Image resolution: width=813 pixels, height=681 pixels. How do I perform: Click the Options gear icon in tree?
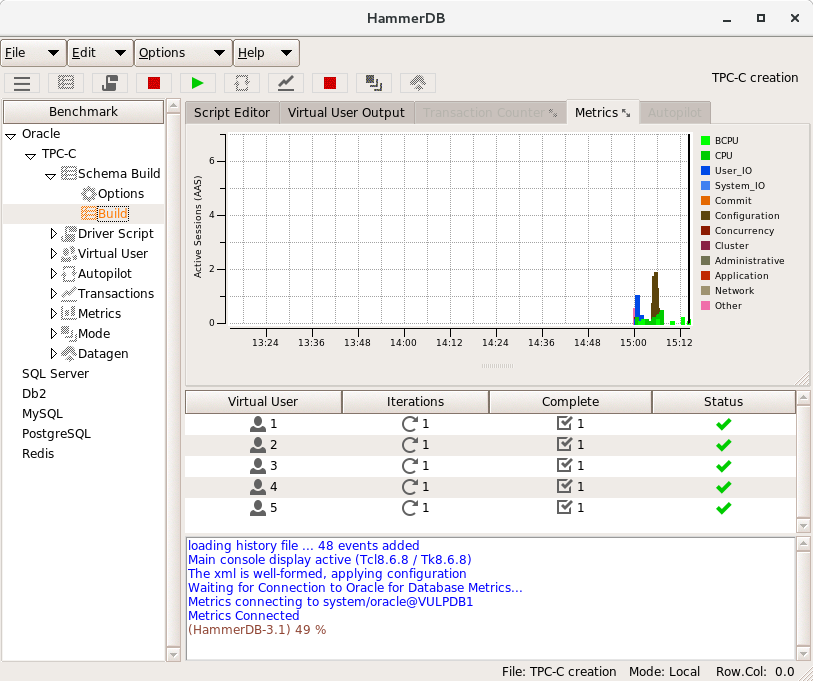tap(89, 194)
